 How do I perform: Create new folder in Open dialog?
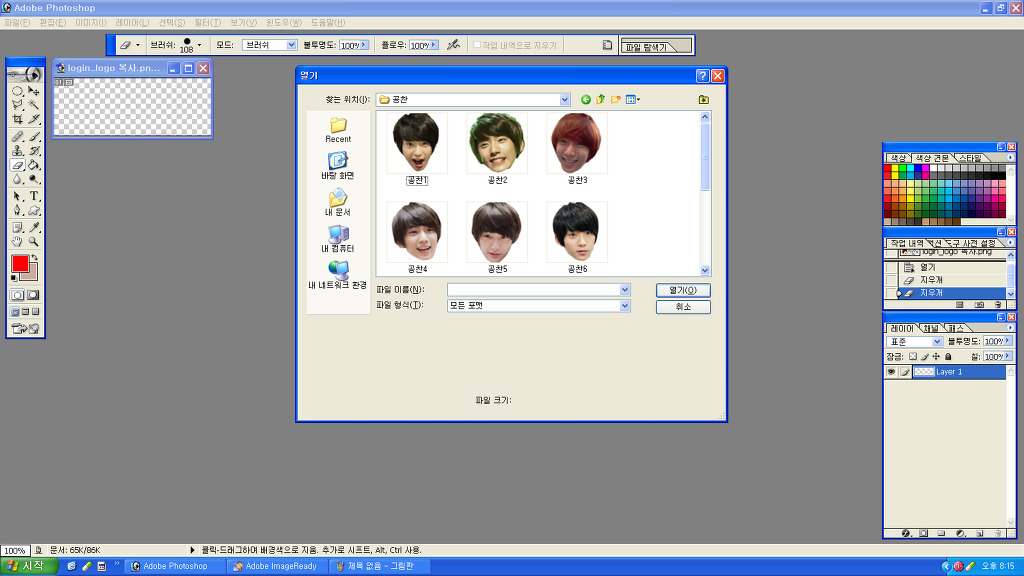[616, 99]
